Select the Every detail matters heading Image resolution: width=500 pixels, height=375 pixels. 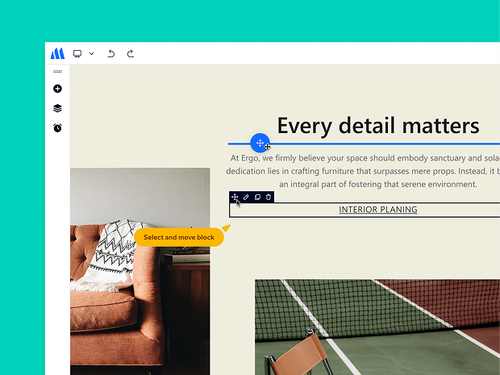coord(378,126)
